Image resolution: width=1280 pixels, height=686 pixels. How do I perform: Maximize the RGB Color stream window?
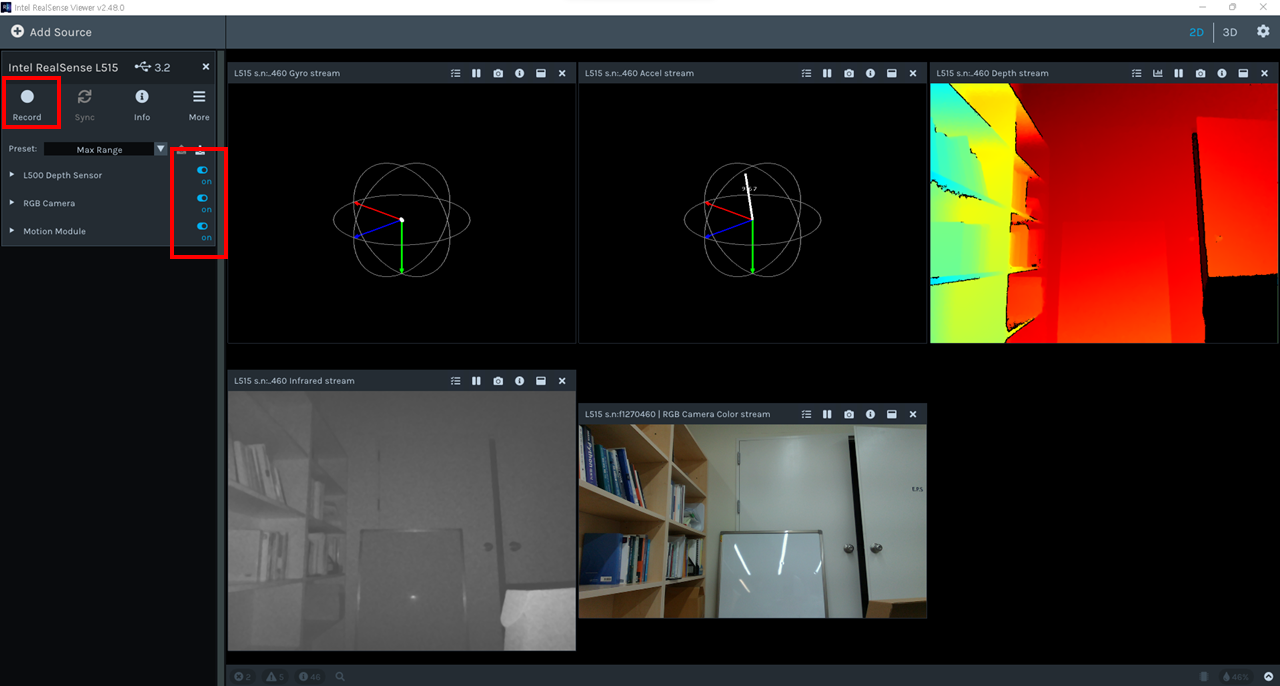point(892,414)
